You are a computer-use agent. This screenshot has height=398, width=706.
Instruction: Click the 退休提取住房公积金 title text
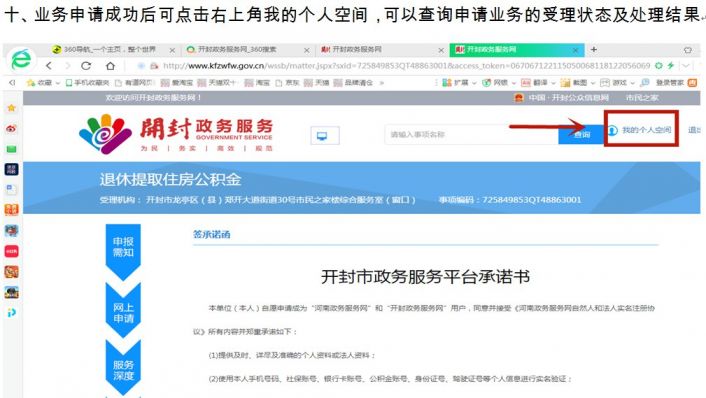coord(170,180)
